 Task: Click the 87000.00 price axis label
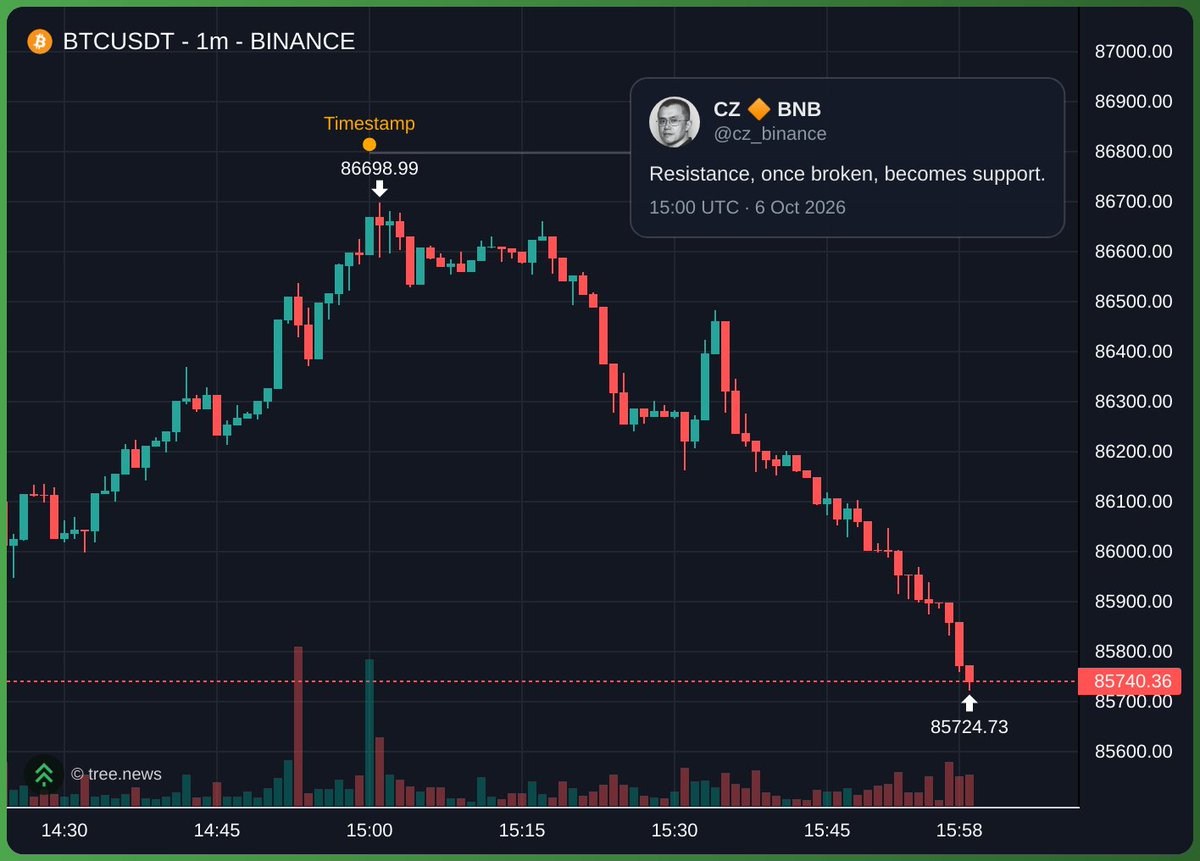click(1133, 52)
